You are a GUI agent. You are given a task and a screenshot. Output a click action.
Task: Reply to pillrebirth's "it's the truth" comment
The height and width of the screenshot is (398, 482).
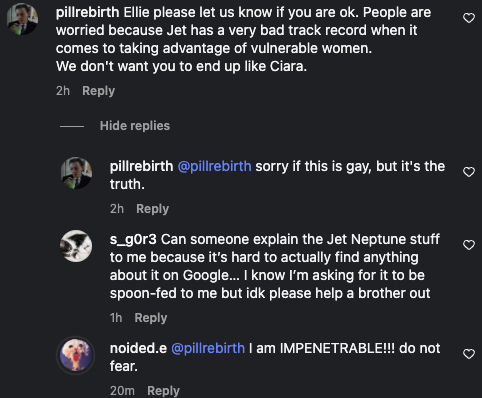pos(152,209)
